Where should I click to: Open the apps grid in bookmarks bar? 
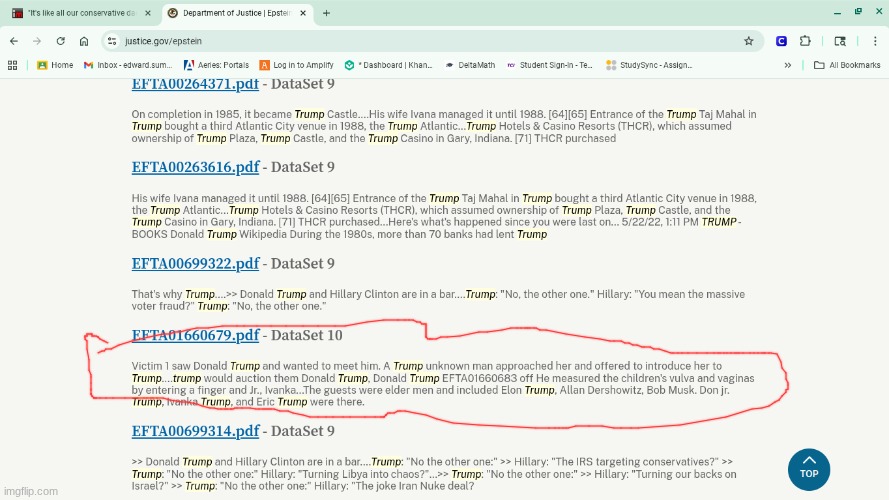point(12,65)
